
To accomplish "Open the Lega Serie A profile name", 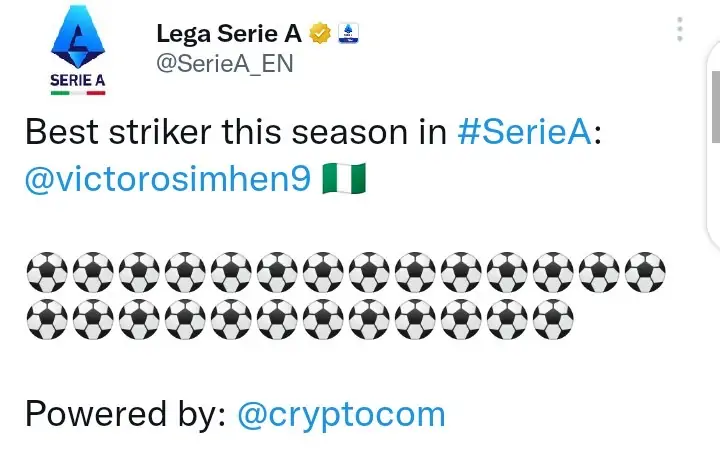I will coord(229,33).
